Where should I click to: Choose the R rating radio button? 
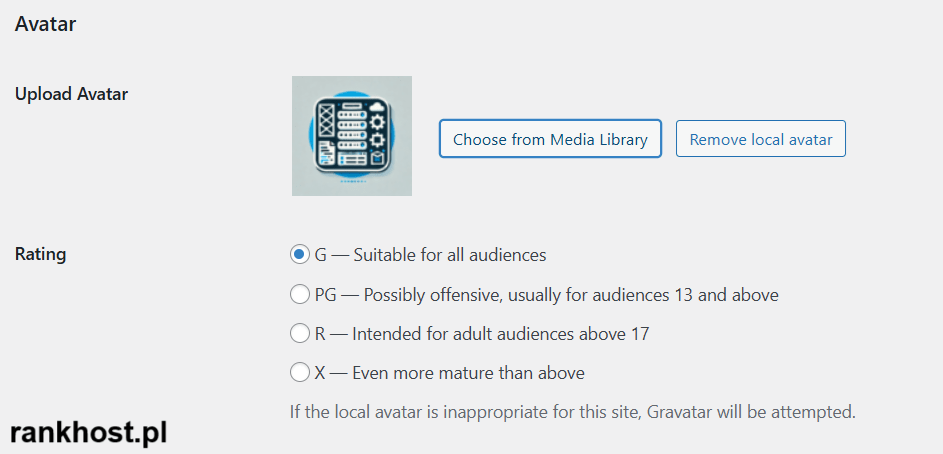[x=299, y=333]
